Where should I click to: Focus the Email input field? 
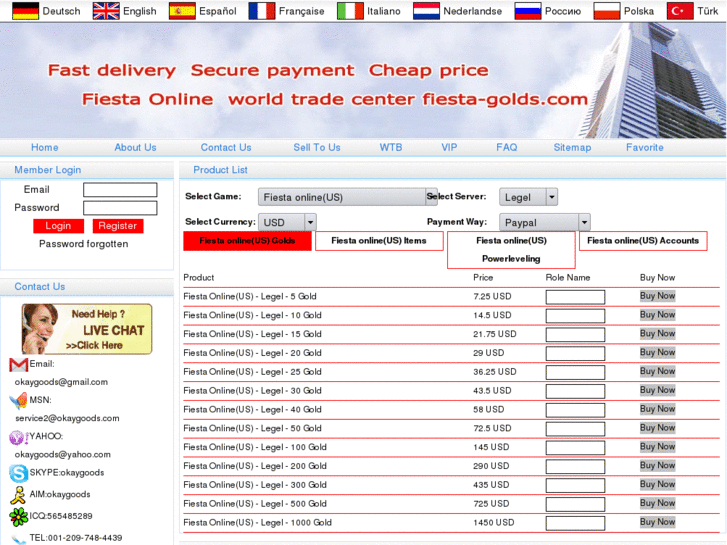pos(120,190)
